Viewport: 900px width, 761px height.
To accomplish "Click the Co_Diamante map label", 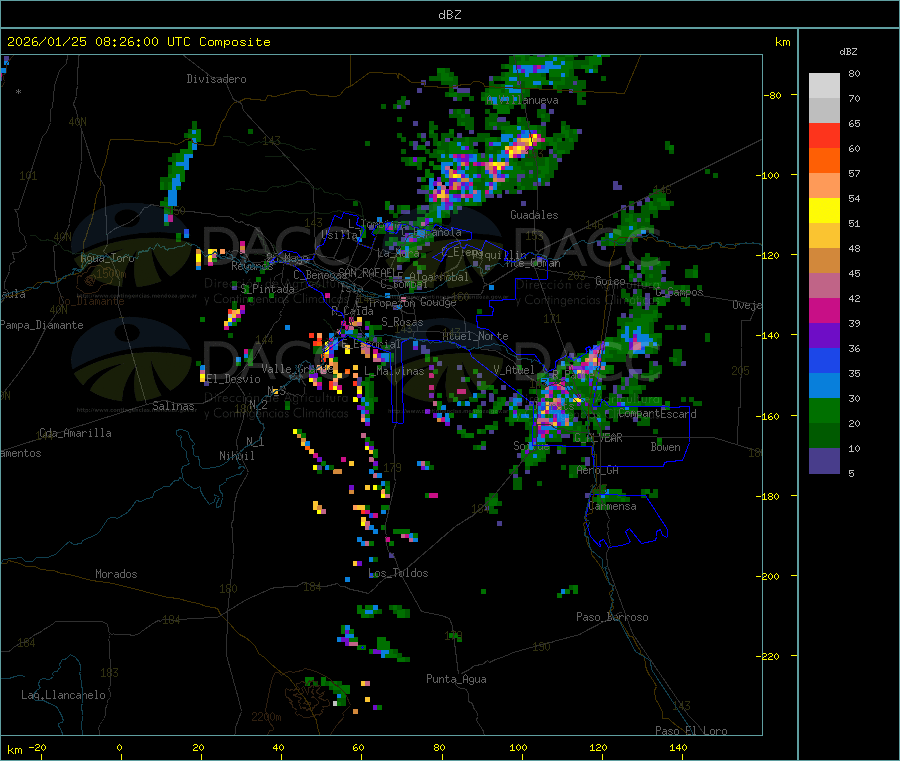I will point(91,301).
